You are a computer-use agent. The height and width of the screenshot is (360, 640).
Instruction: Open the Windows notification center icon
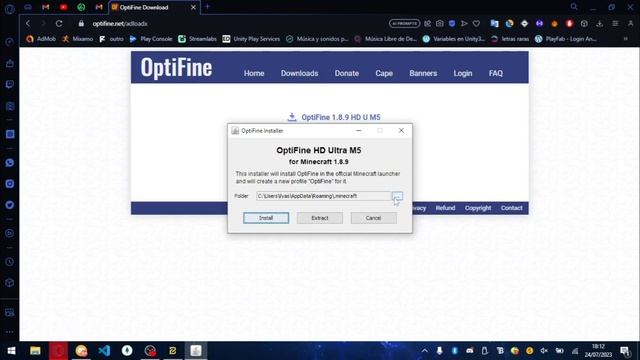click(625, 351)
